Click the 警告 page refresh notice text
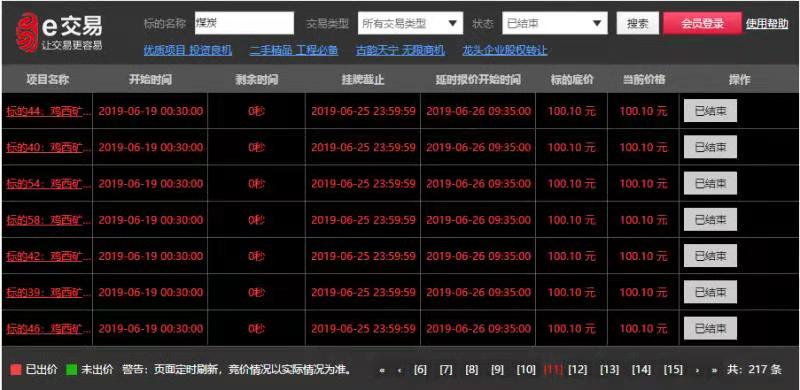Image resolution: width=800 pixels, height=390 pixels. 238,370
